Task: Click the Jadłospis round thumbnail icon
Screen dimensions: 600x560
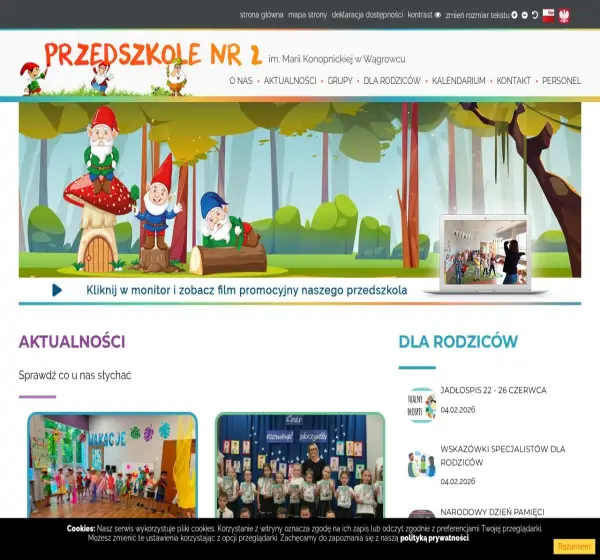Action: 421,405
